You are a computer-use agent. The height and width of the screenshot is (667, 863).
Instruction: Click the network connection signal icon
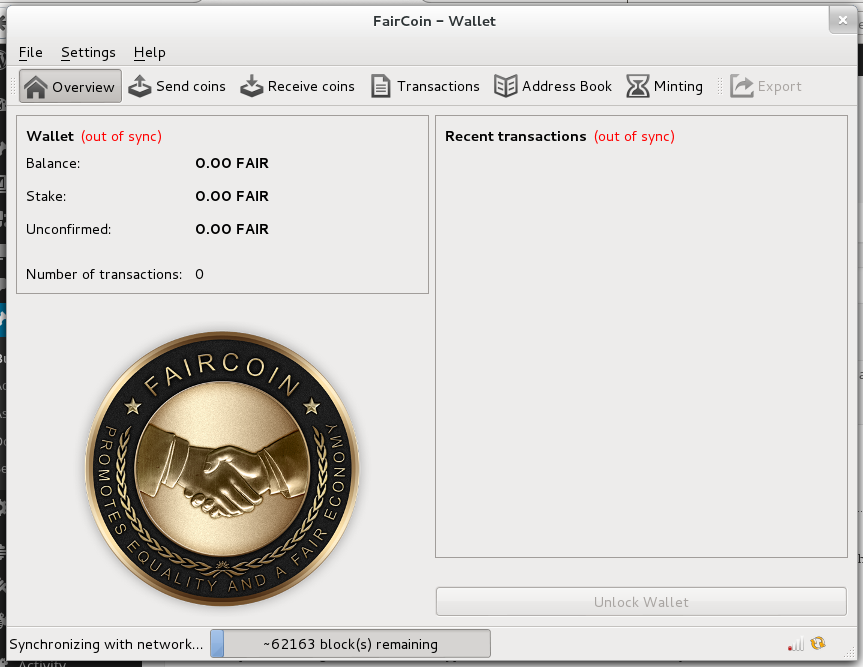pyautogui.click(x=796, y=643)
